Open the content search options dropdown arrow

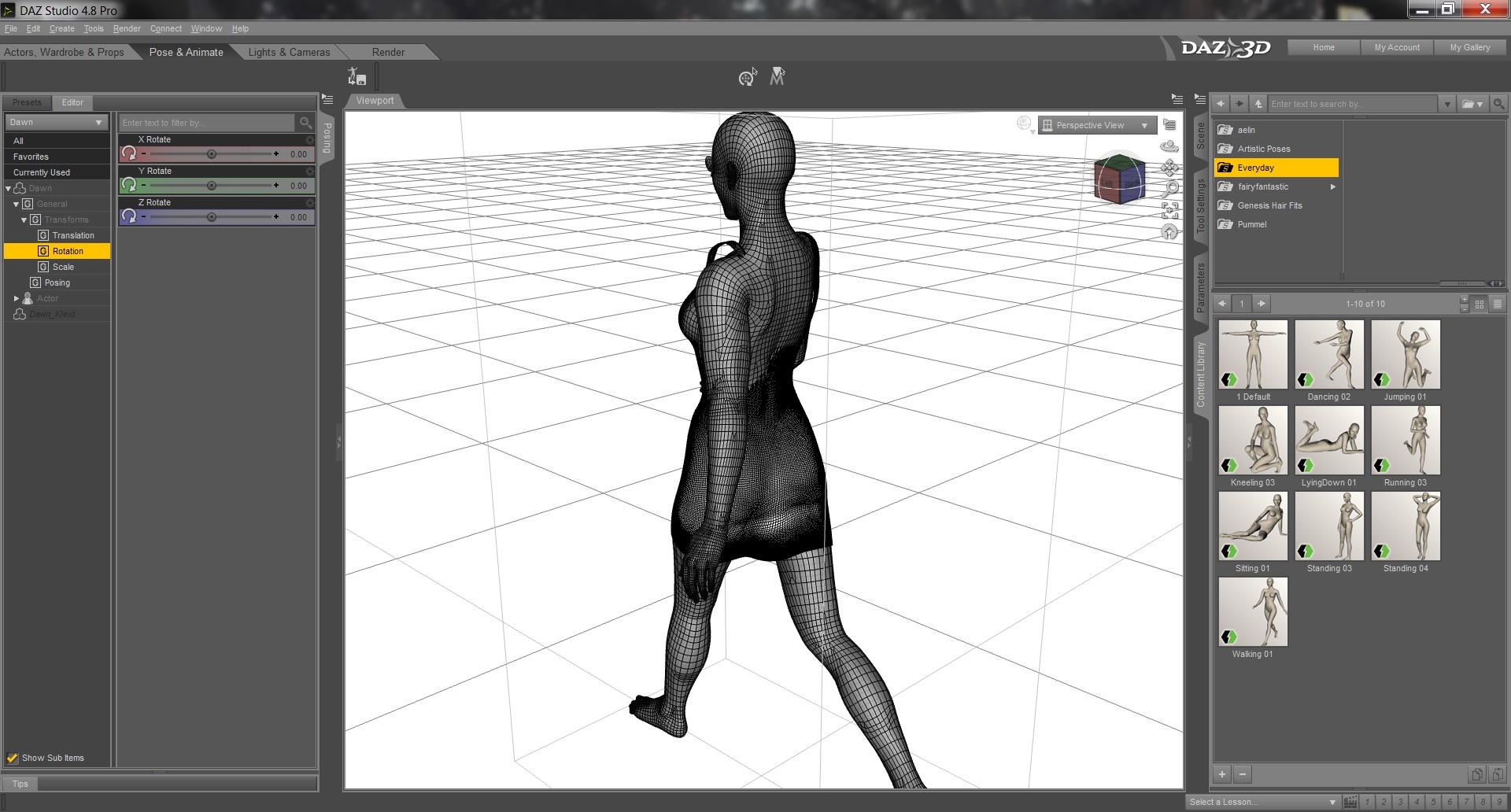point(1447,104)
